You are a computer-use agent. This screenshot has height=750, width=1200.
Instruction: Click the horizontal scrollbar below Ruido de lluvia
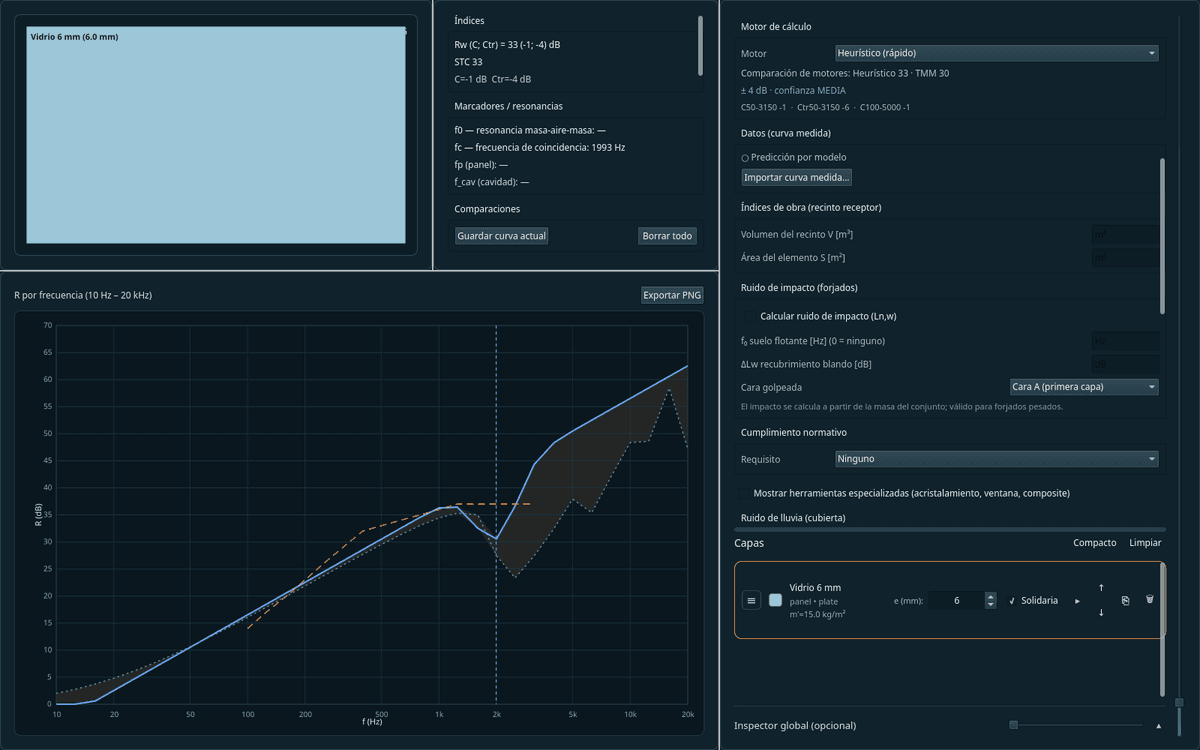(950, 528)
